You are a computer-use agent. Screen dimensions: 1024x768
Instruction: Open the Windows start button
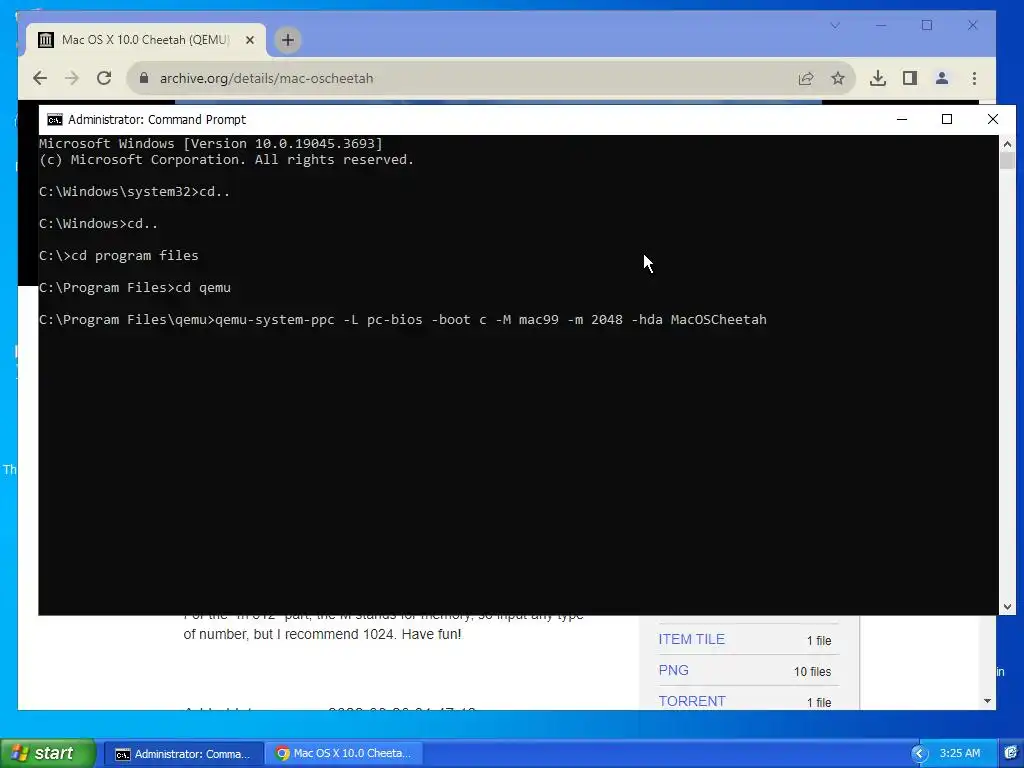[x=47, y=753]
